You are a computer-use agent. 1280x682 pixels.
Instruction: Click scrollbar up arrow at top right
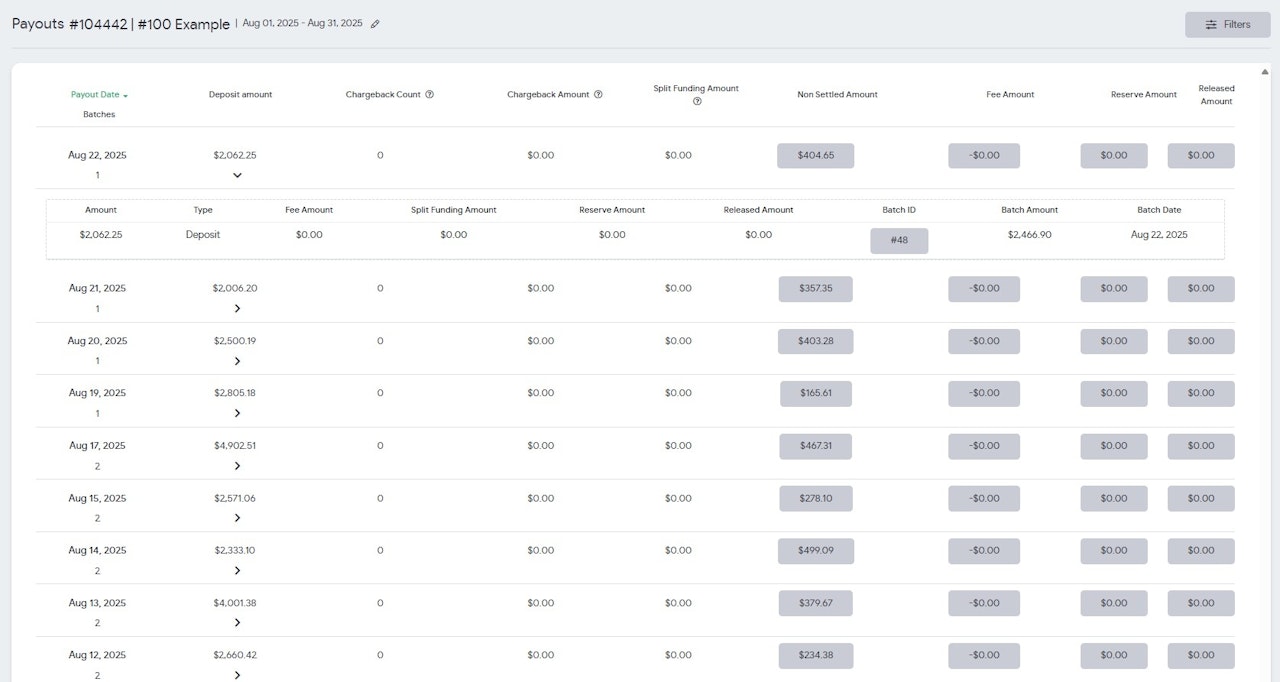(1265, 72)
